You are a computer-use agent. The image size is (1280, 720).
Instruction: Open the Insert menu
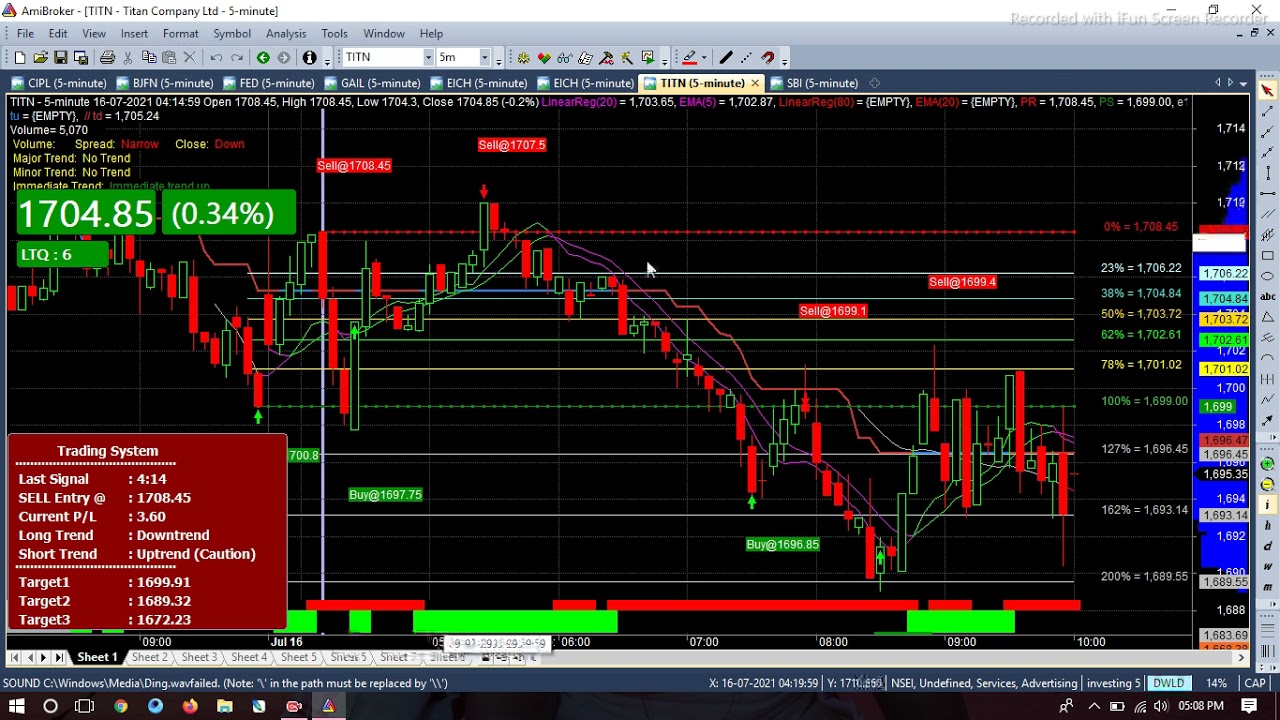coord(134,33)
